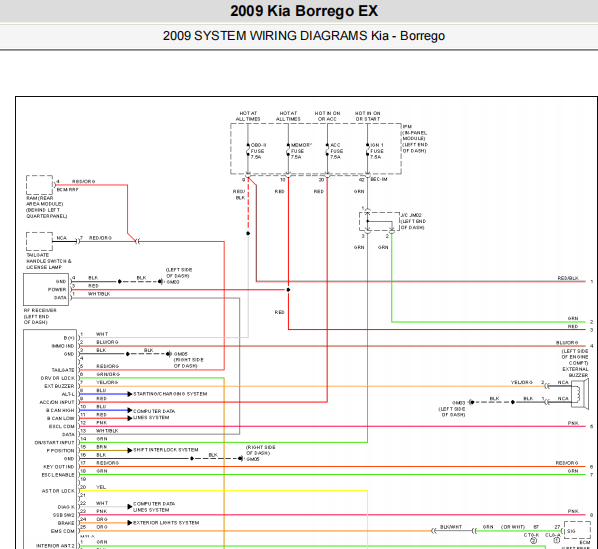The image size is (598, 549).
Task: Click "COMPUTER DATA LINES SYSTEM" beside DIAG K pin
Action: pyautogui.click(x=154, y=507)
